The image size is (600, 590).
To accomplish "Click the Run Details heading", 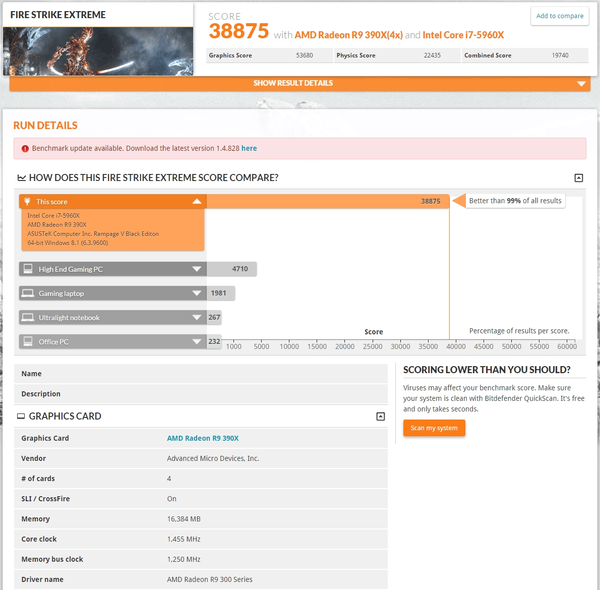I will click(x=45, y=125).
